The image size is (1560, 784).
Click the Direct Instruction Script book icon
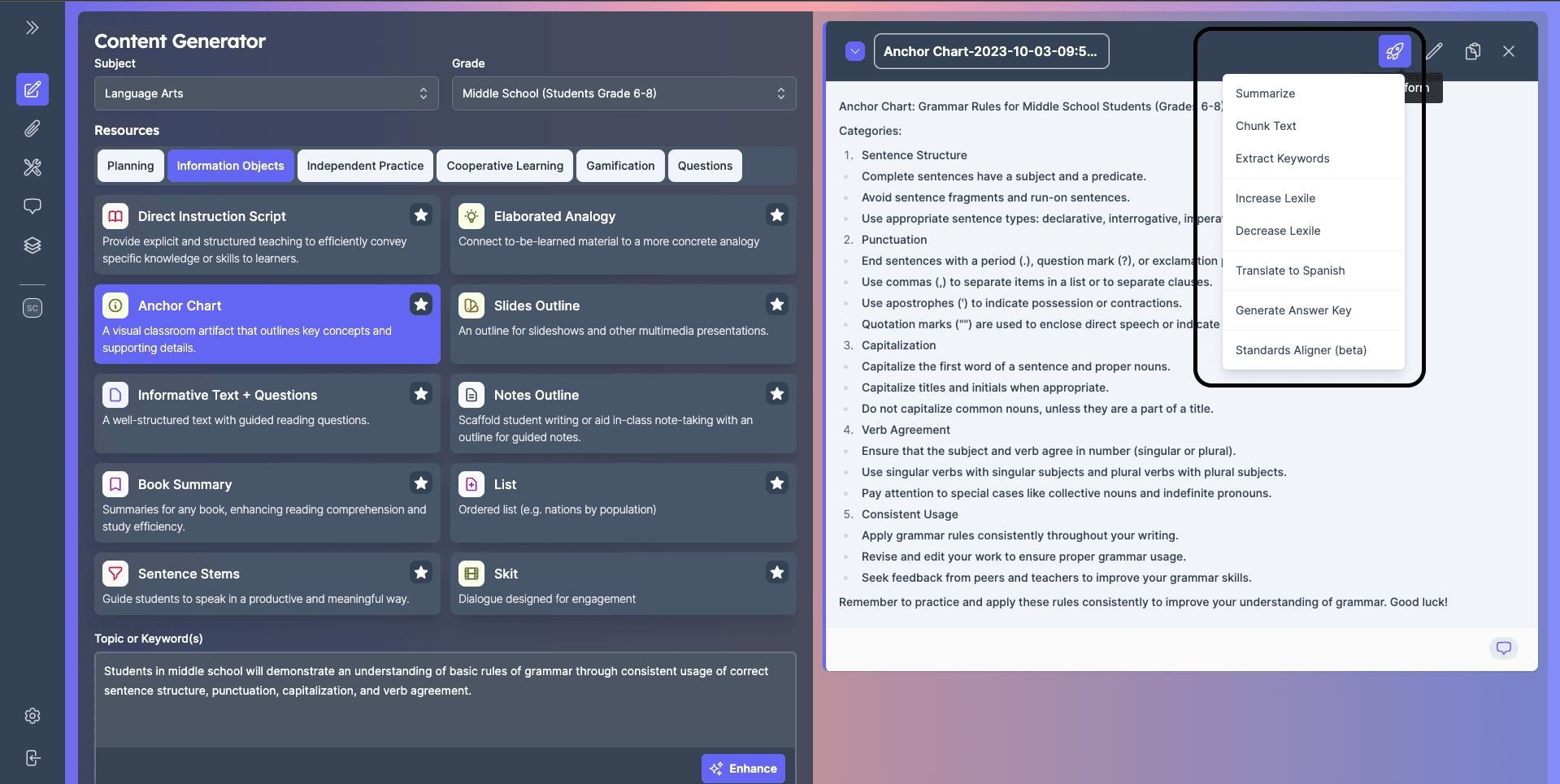(115, 216)
